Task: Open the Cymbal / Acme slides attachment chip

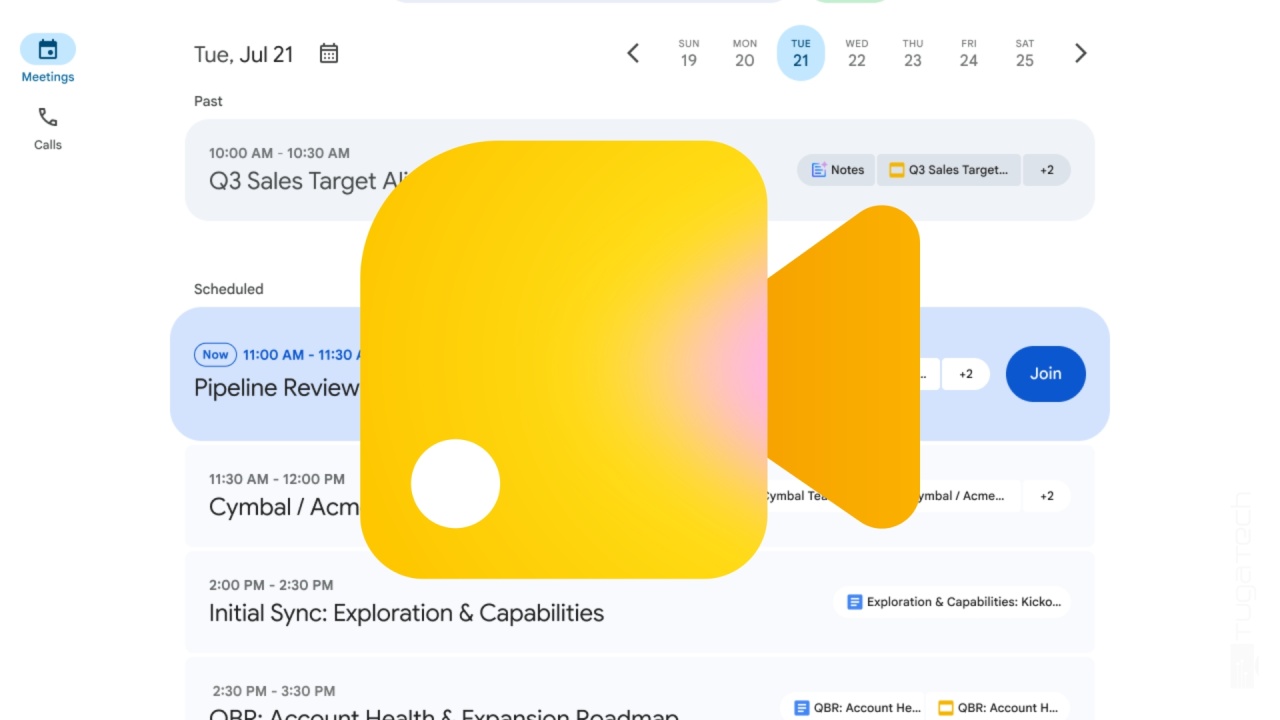Action: (966, 496)
